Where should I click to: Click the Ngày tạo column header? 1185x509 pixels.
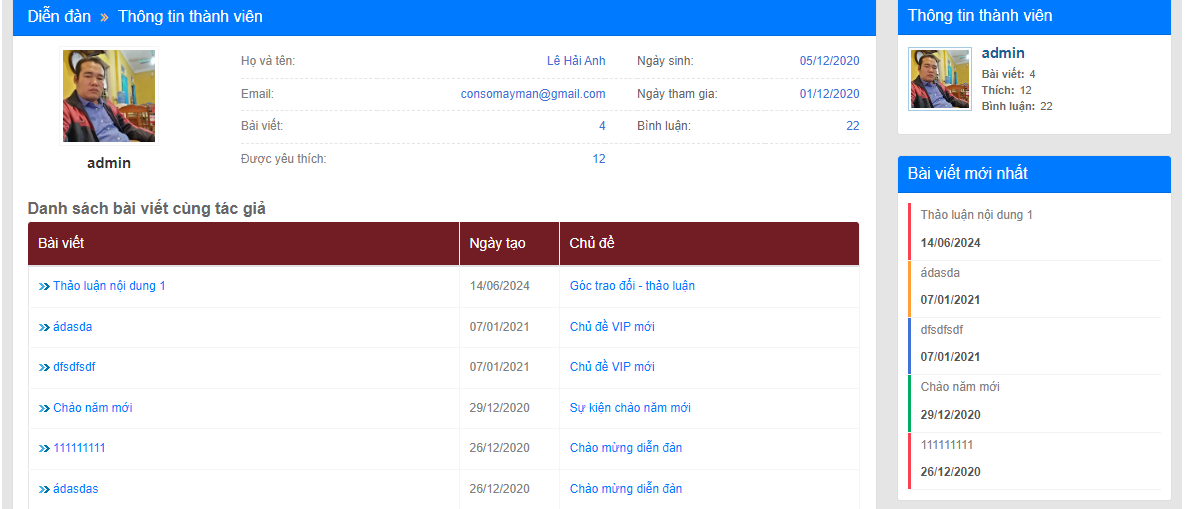point(497,244)
